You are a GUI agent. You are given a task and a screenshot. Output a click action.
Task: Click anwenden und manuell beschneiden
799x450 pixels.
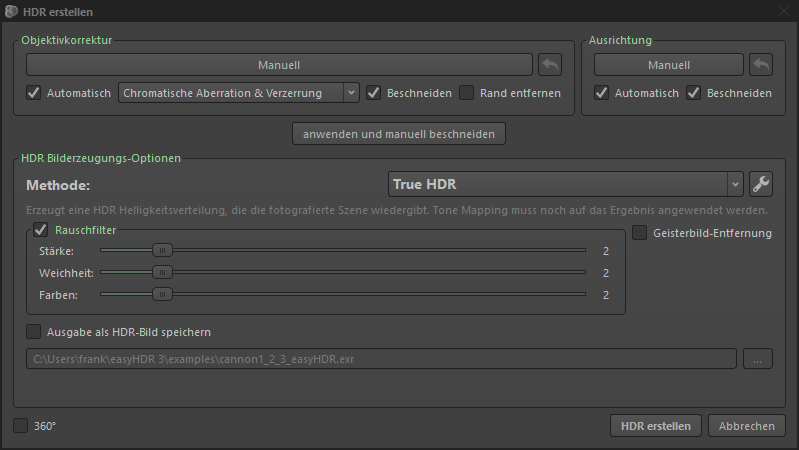[x=399, y=133]
